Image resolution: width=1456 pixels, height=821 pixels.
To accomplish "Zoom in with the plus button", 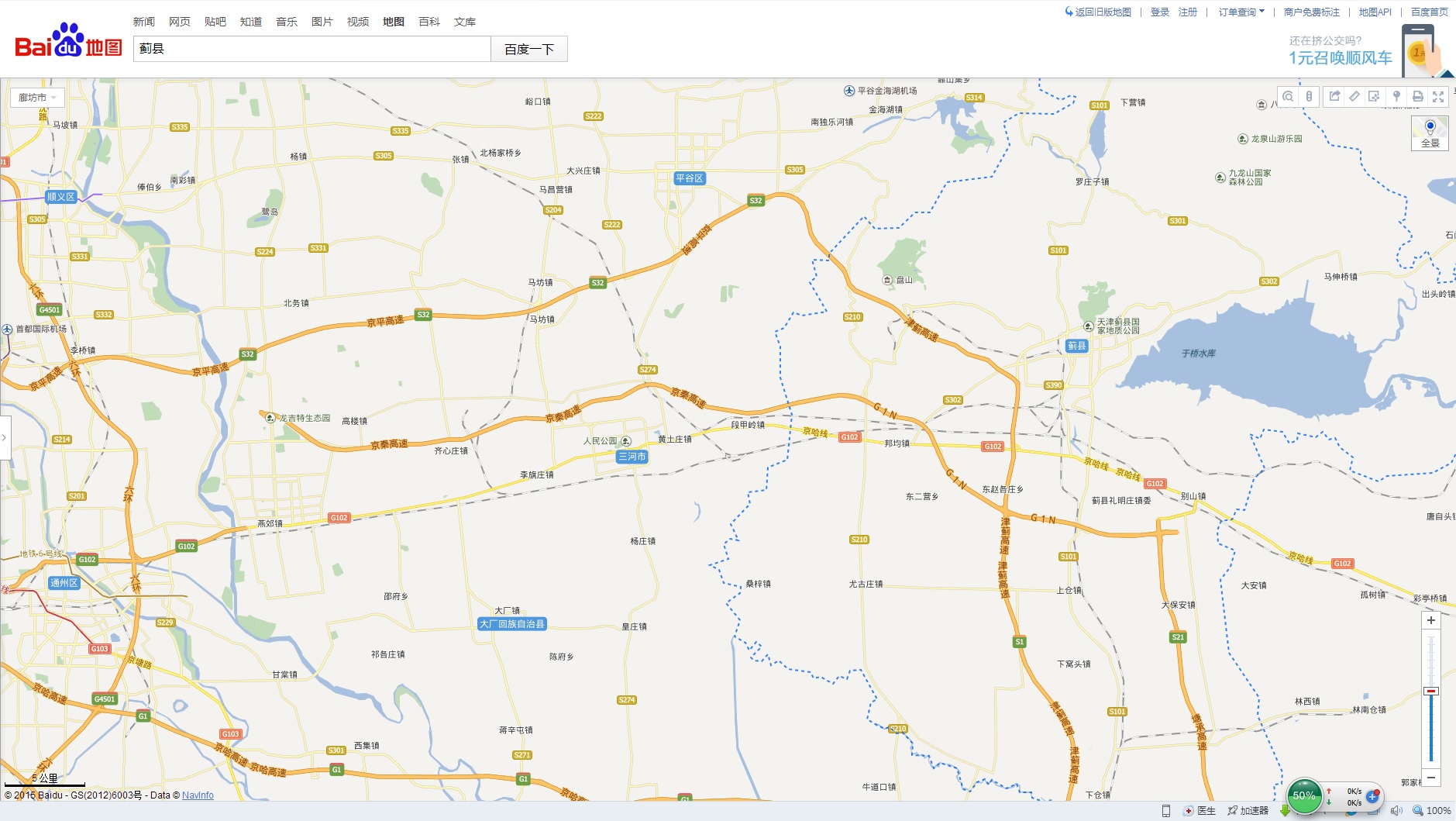I will [x=1431, y=620].
